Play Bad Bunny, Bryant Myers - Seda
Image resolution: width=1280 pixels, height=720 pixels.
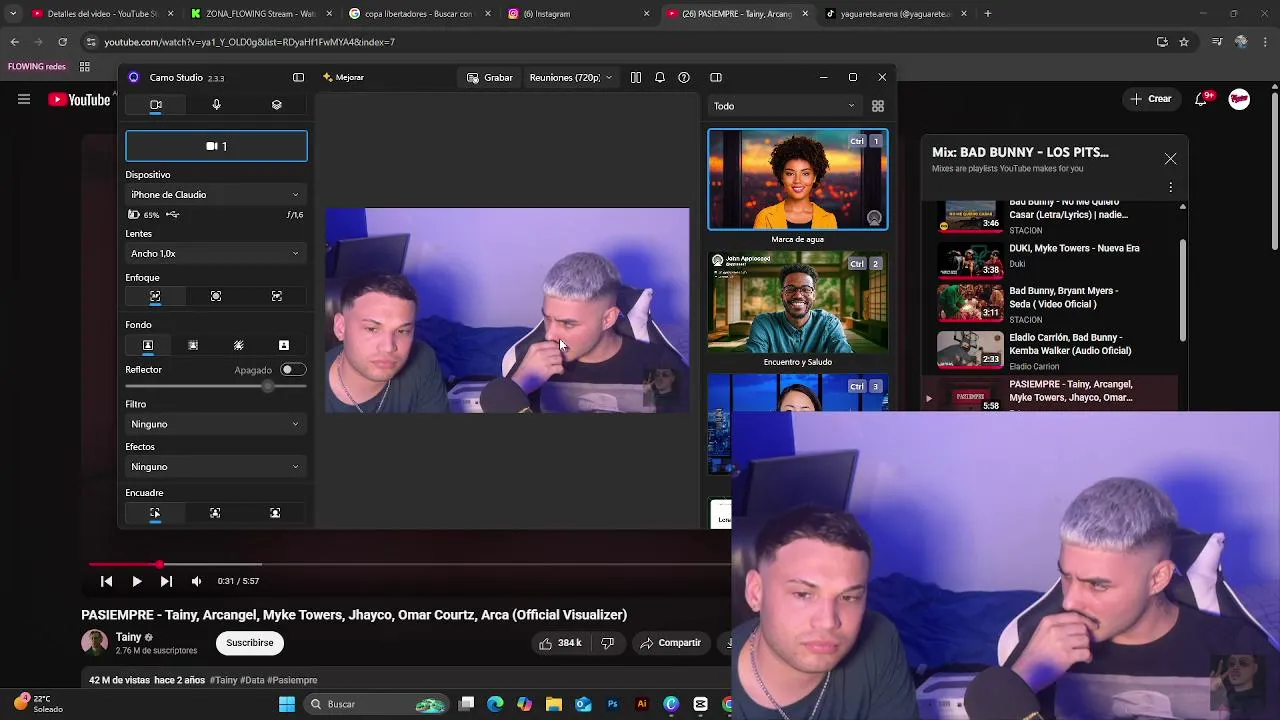[1050, 301]
